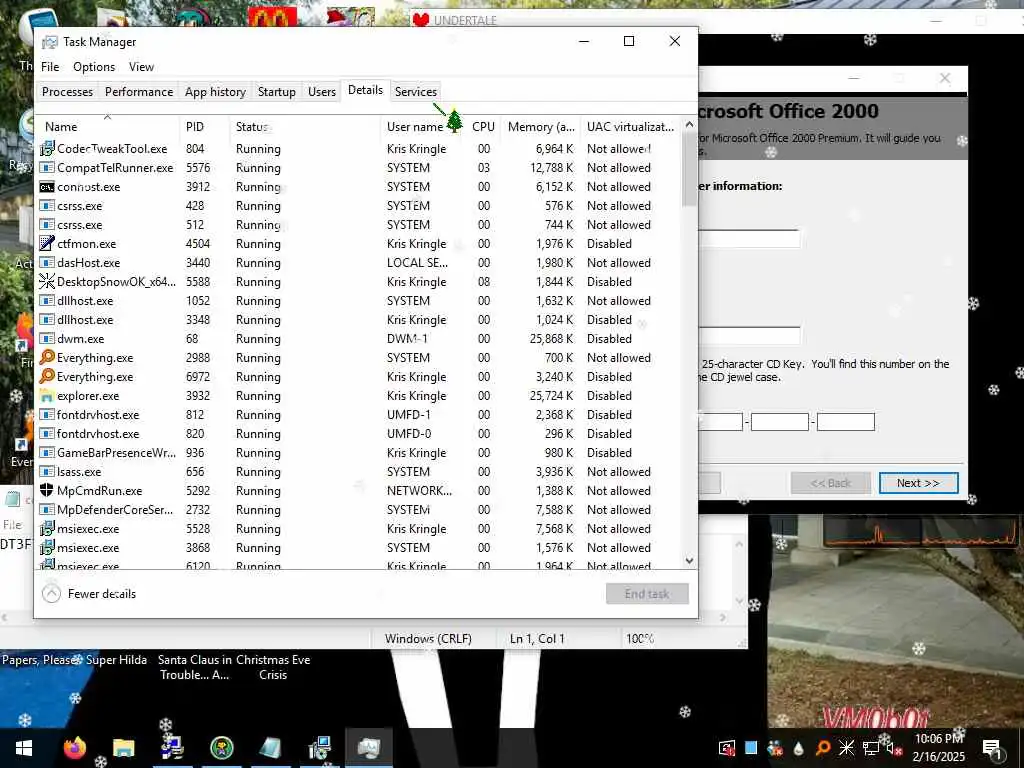Sort by the CPU column header
Image resolution: width=1024 pixels, height=768 pixels.
click(x=483, y=127)
